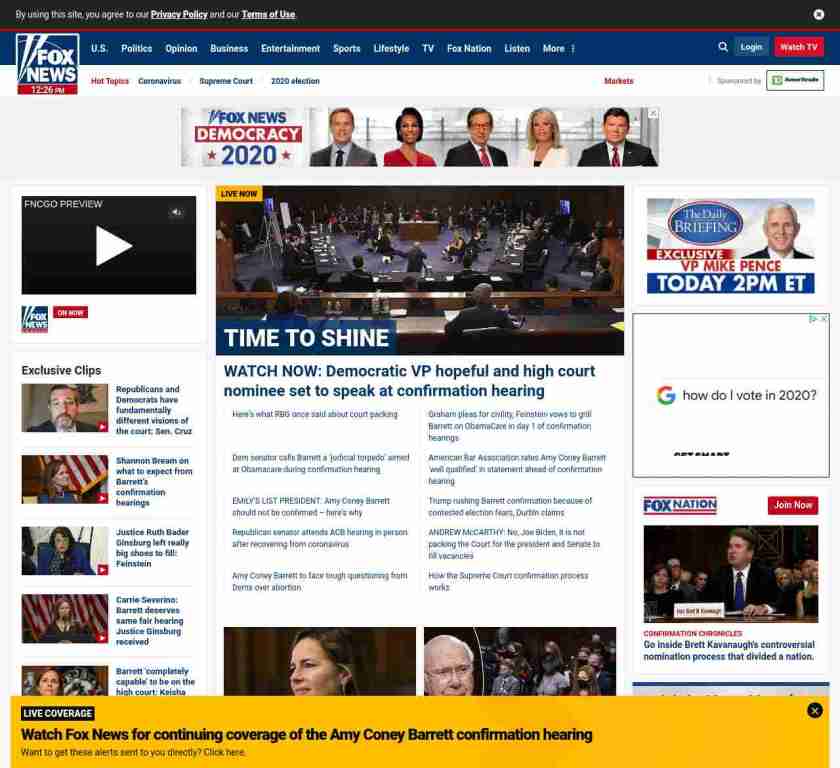The image size is (840, 768).
Task: Close the Democracy 2020 banner ad
Action: click(x=654, y=113)
